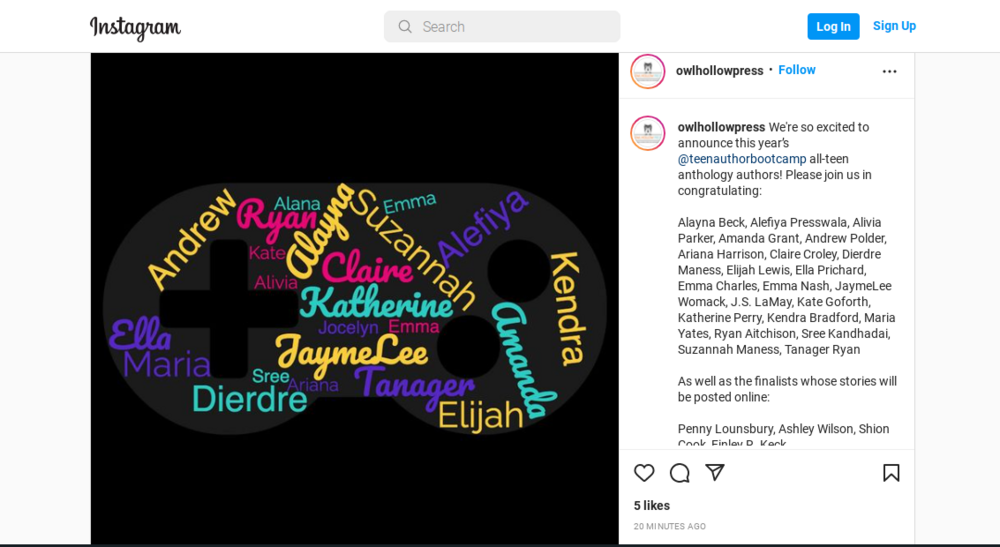Click the game controller name cloud image
This screenshot has width=1000, height=547.
point(355,298)
